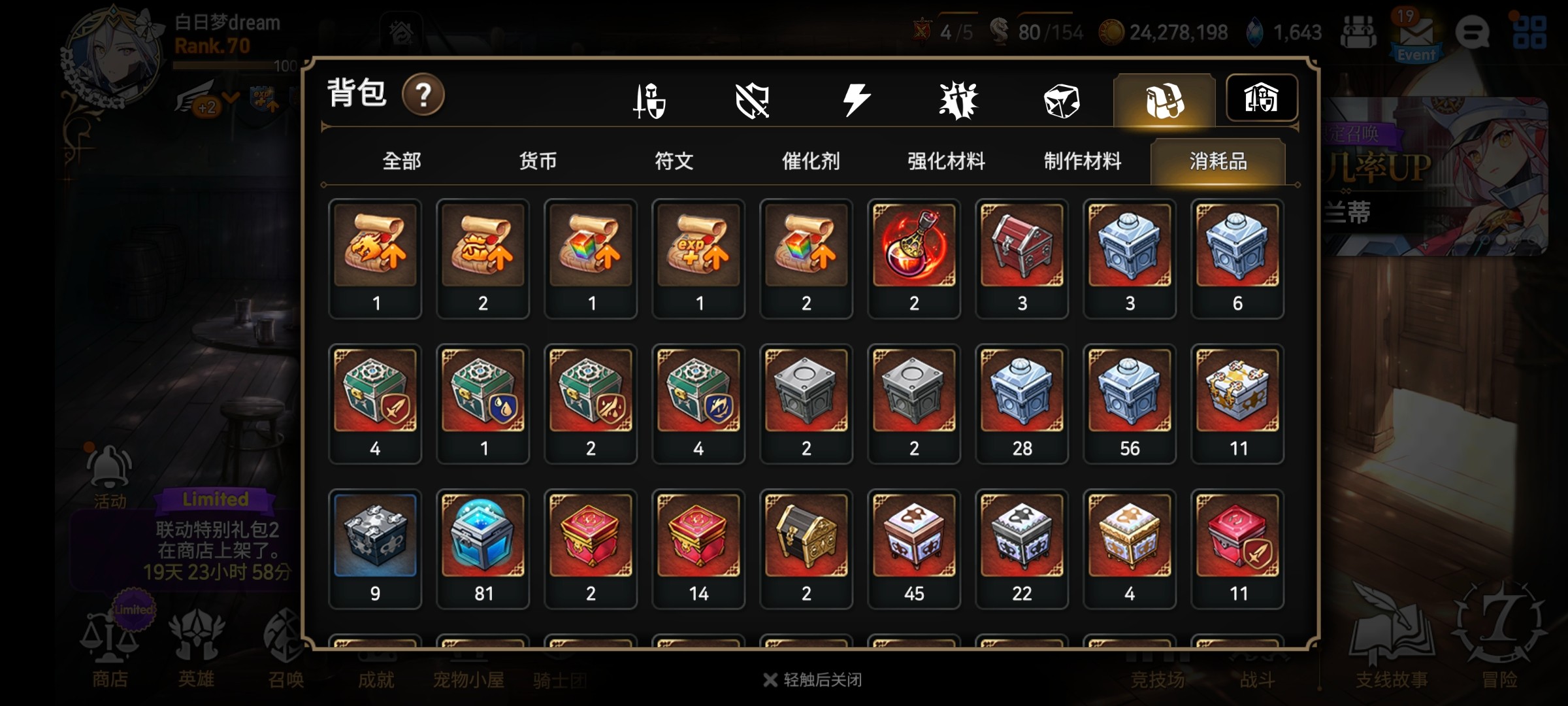Select the lightning bolt category icon

[856, 100]
